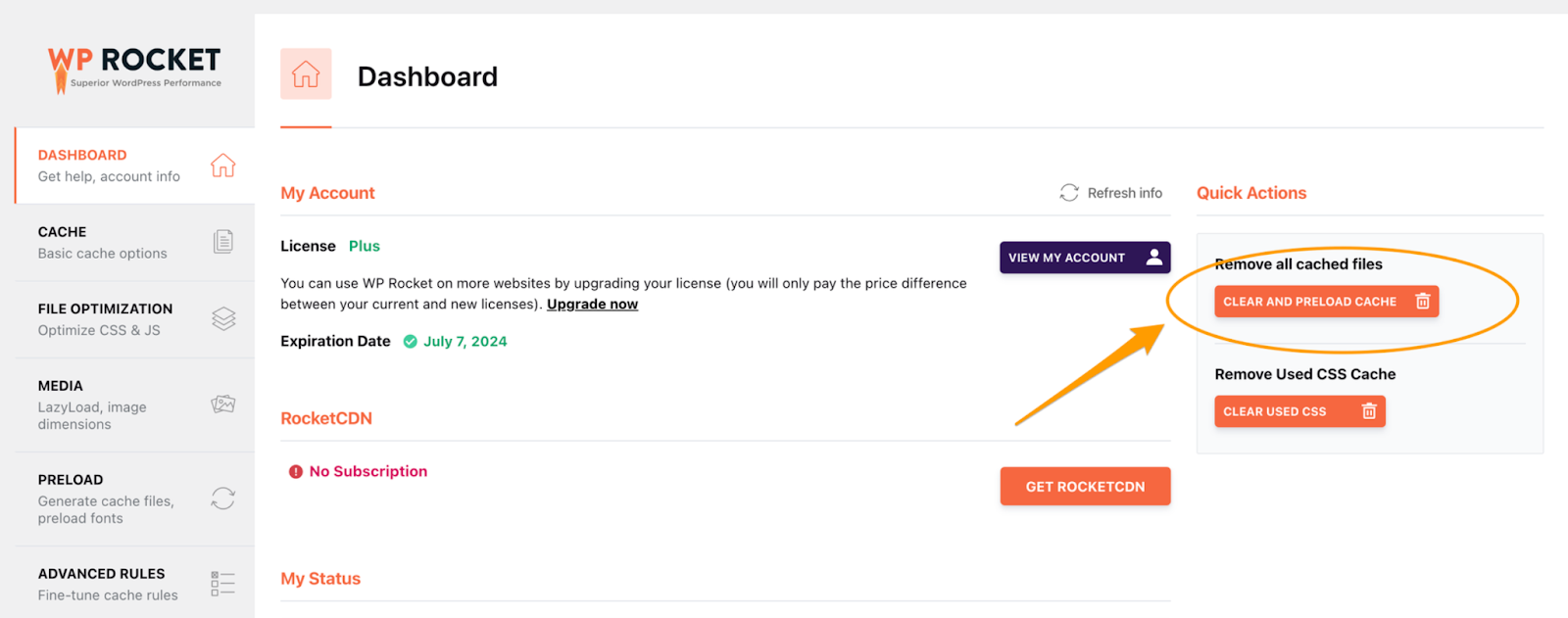Screen dimensions: 1568x618
Task: Click the large home icon beside Dashboard title
Action: tap(306, 74)
